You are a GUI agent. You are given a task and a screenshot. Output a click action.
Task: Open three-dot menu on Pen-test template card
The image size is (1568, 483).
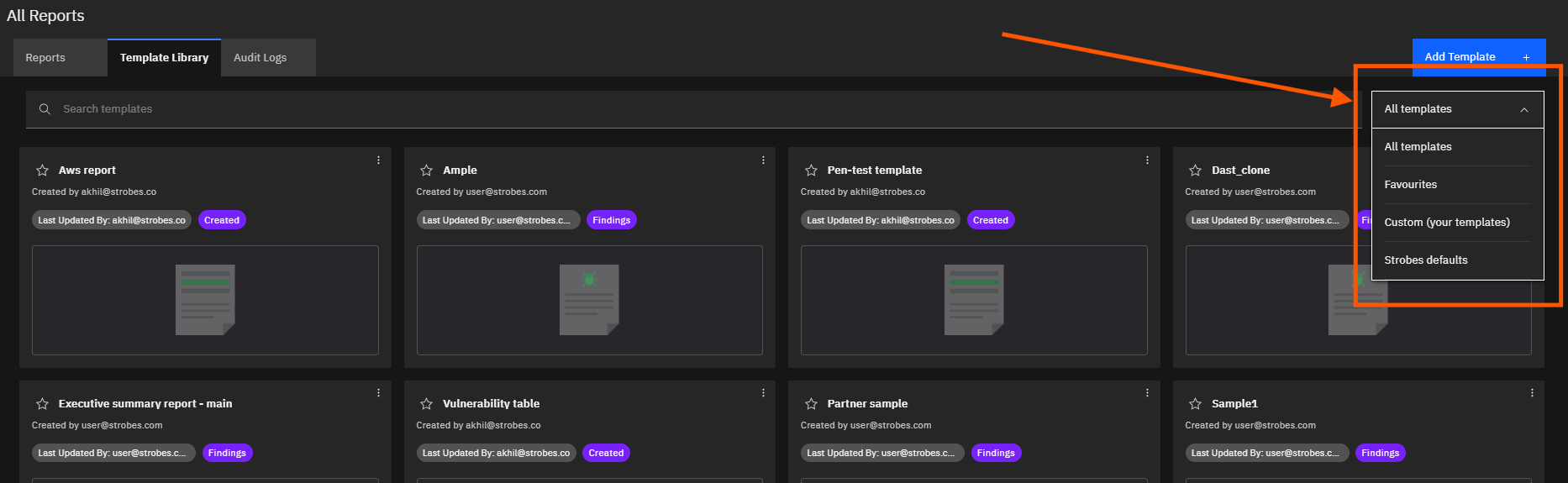tap(1147, 160)
